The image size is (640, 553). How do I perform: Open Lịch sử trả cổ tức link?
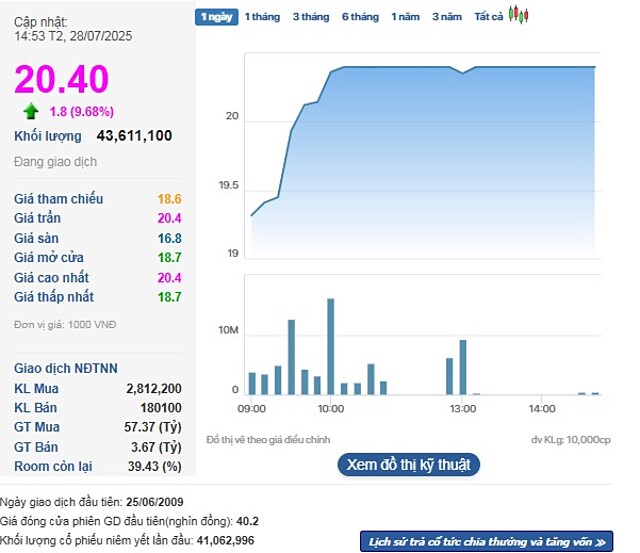(487, 542)
